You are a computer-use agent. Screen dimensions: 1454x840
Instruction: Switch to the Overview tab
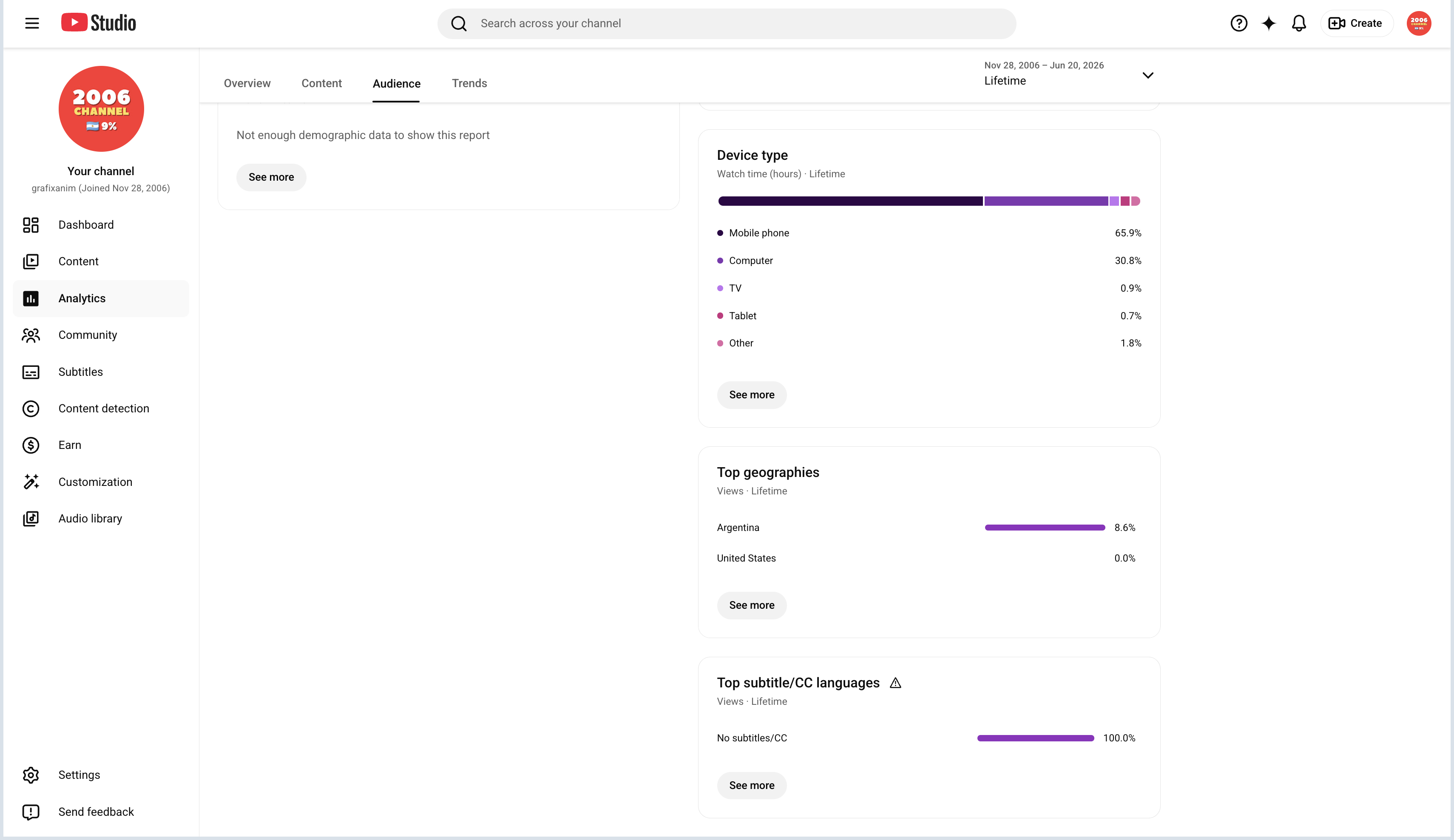coord(247,83)
